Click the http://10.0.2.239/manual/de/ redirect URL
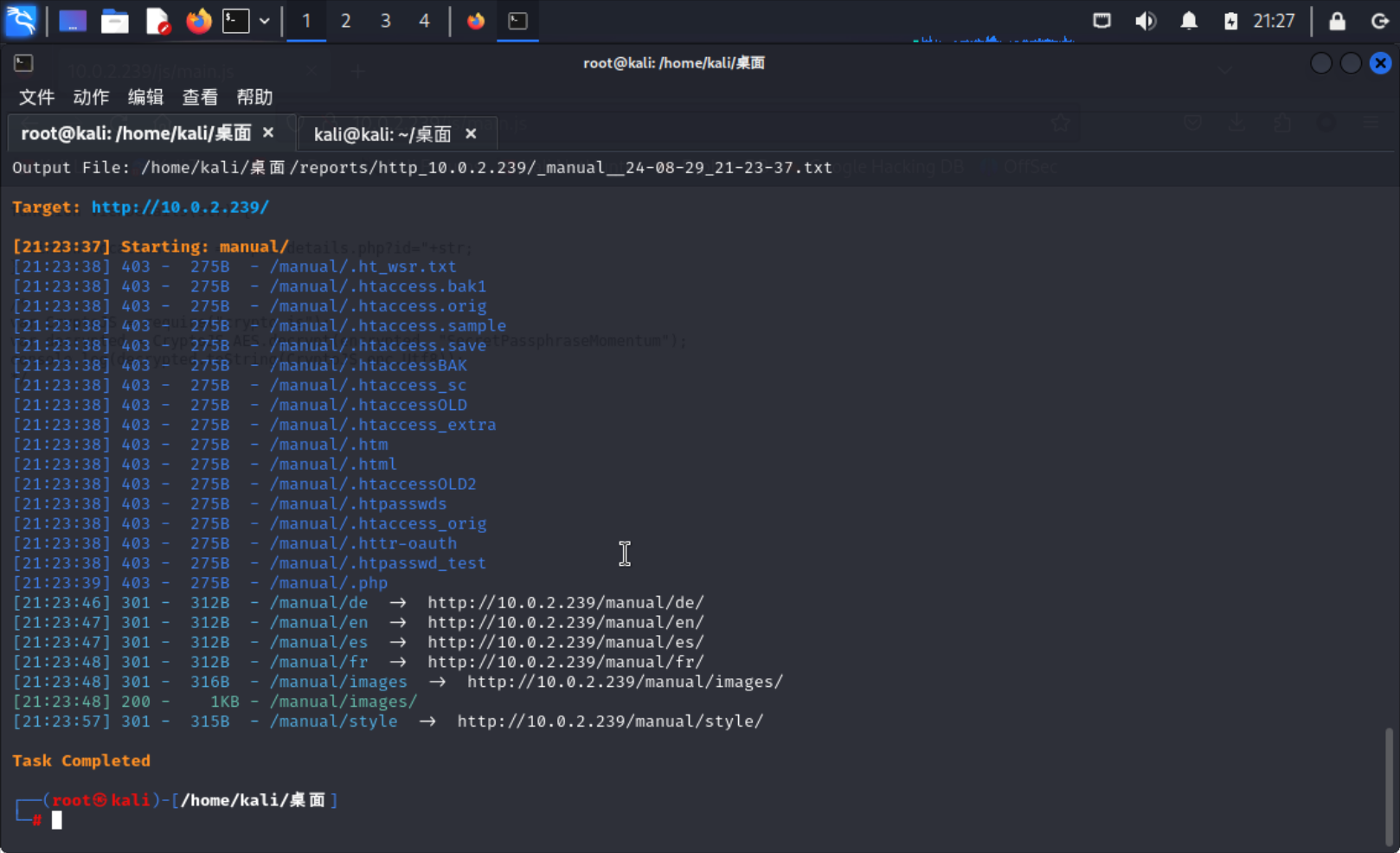The image size is (1400, 853). click(566, 602)
